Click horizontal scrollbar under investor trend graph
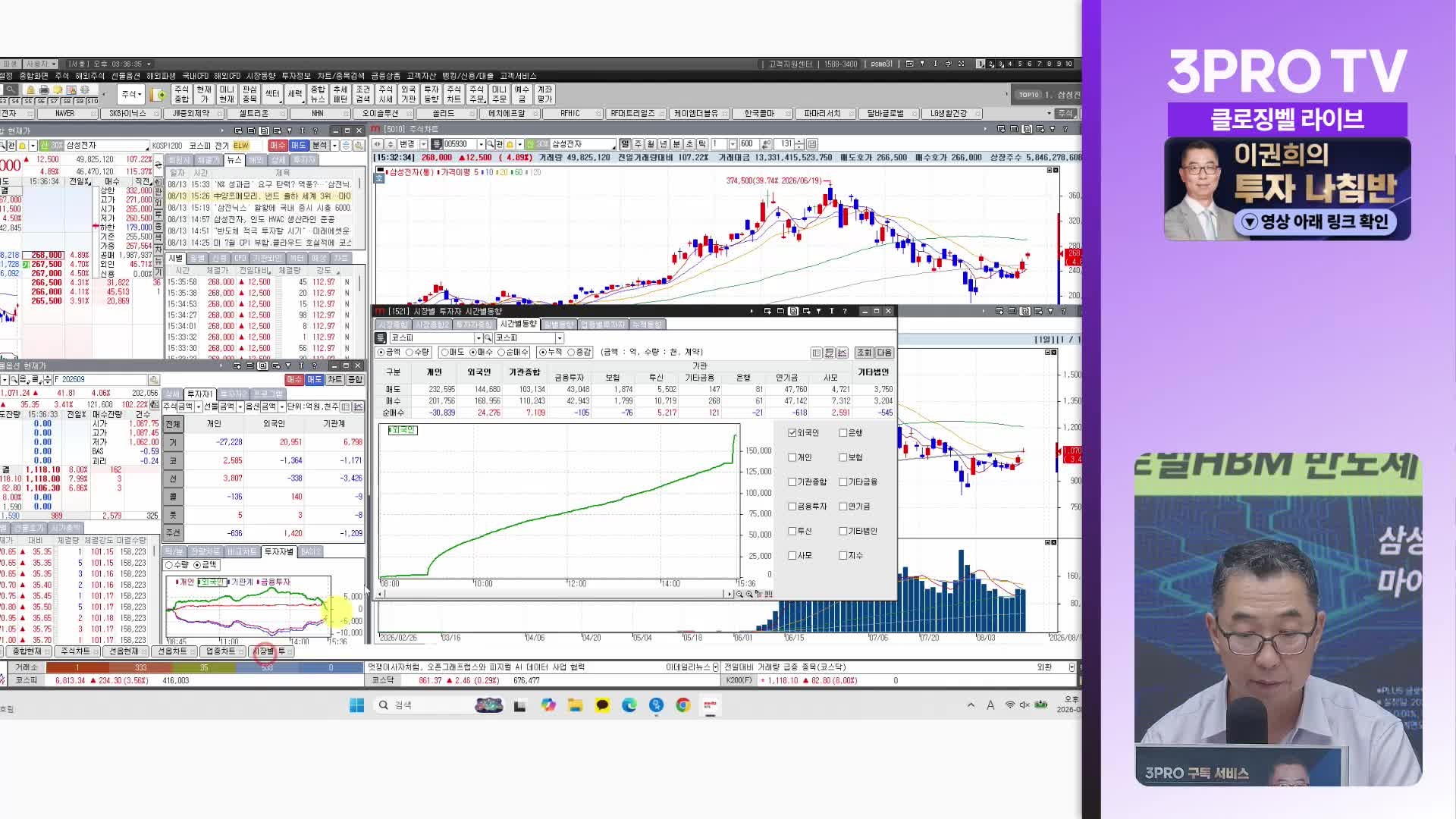1456x819 pixels. click(x=554, y=594)
